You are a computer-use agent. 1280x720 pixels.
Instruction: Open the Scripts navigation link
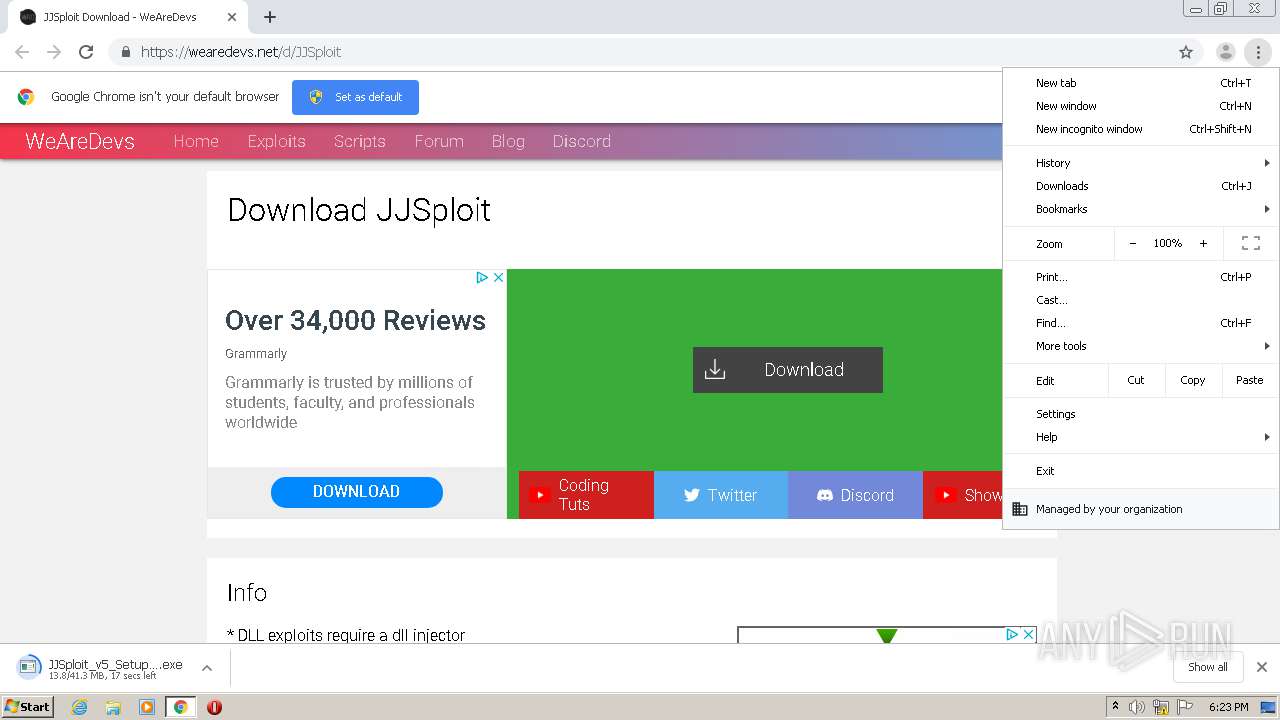(x=360, y=141)
